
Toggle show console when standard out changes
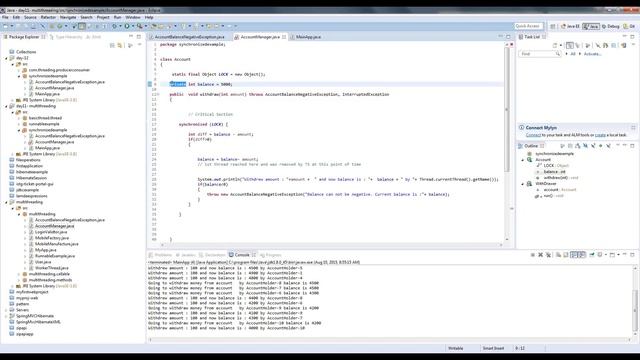pos(574,255)
